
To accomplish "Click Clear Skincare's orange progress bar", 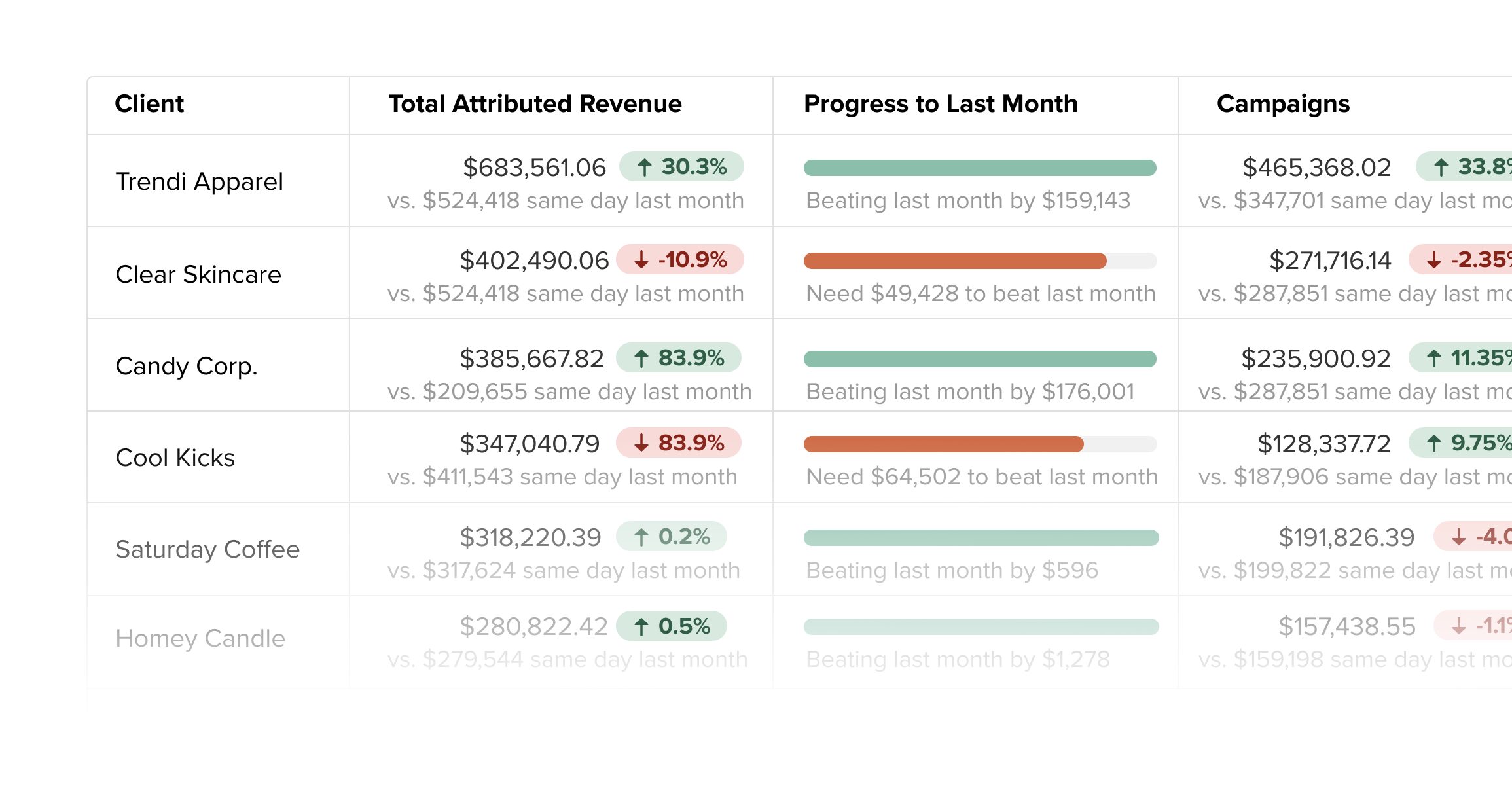I will point(955,261).
